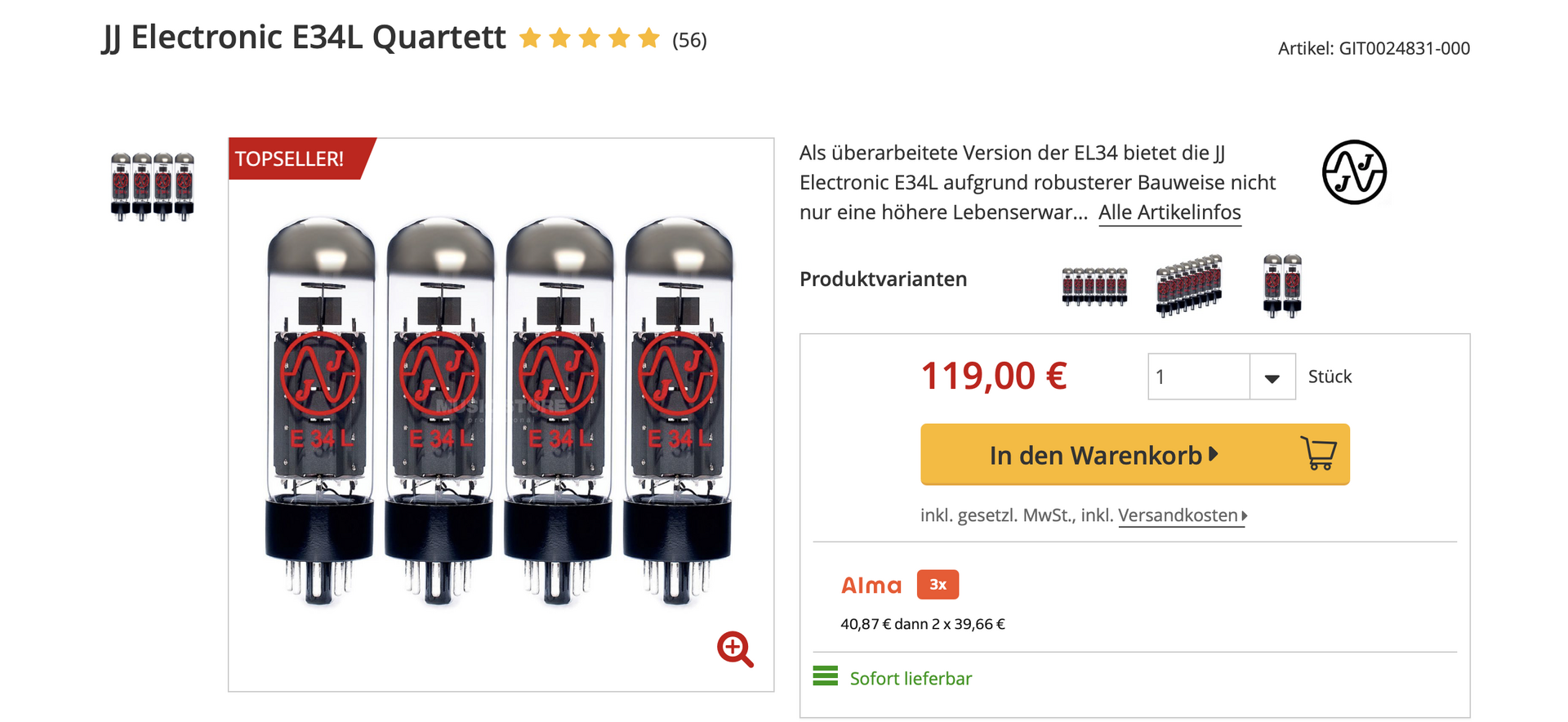Click the shopping cart icon in Warenkorb button

point(1318,453)
